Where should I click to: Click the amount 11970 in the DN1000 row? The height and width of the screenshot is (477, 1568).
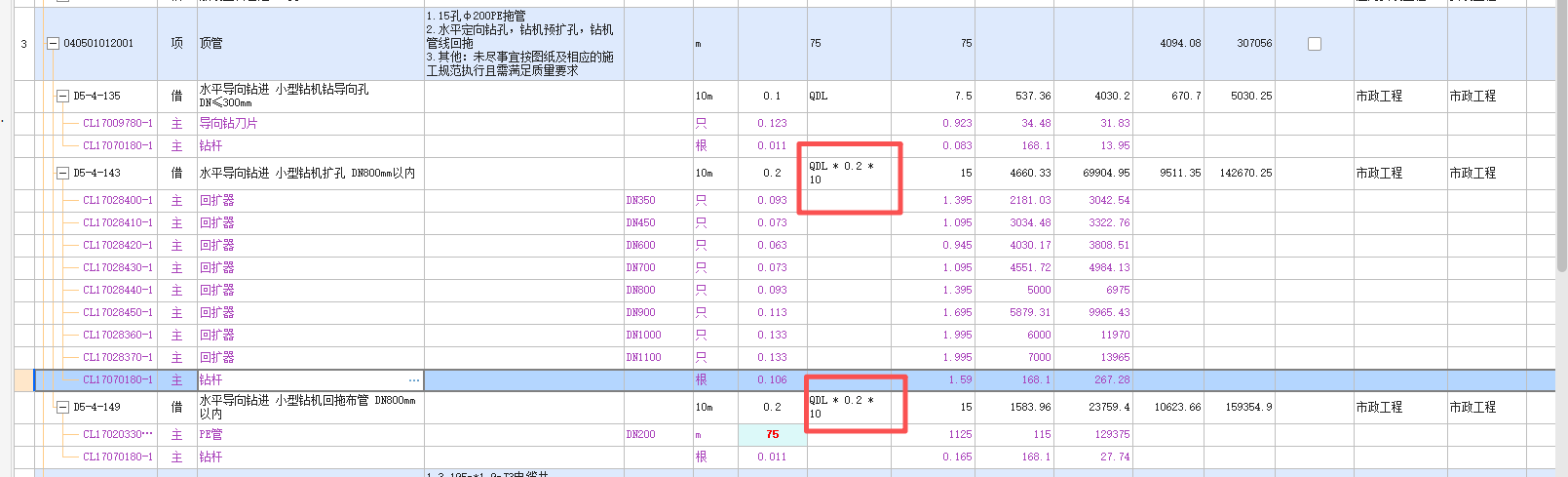pyautogui.click(x=1115, y=336)
